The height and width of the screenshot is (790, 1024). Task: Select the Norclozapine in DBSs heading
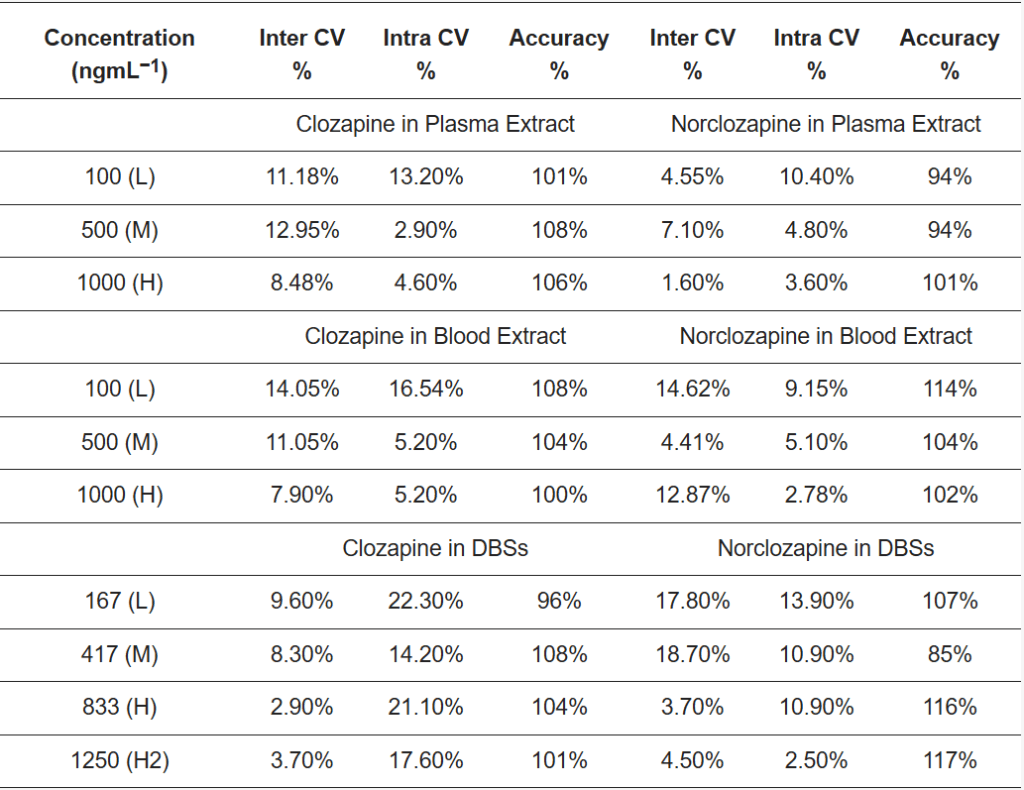click(826, 548)
